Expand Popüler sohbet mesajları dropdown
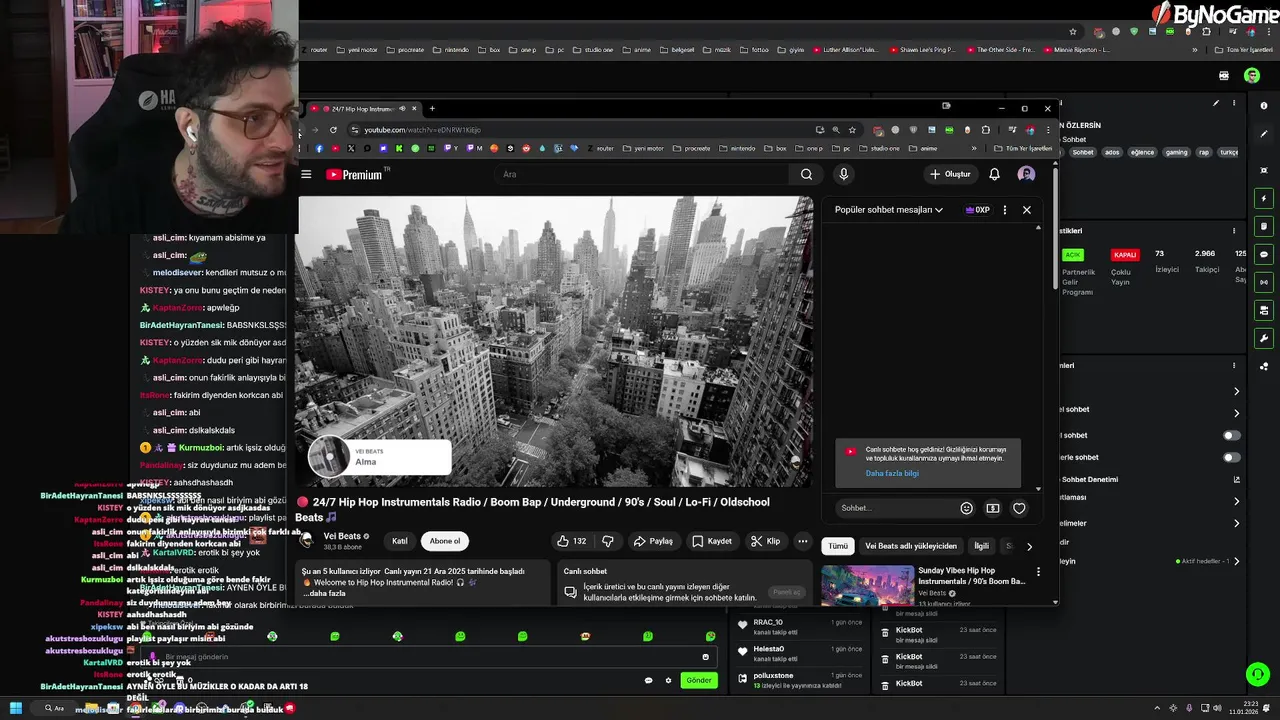1280x720 pixels. (x=888, y=210)
